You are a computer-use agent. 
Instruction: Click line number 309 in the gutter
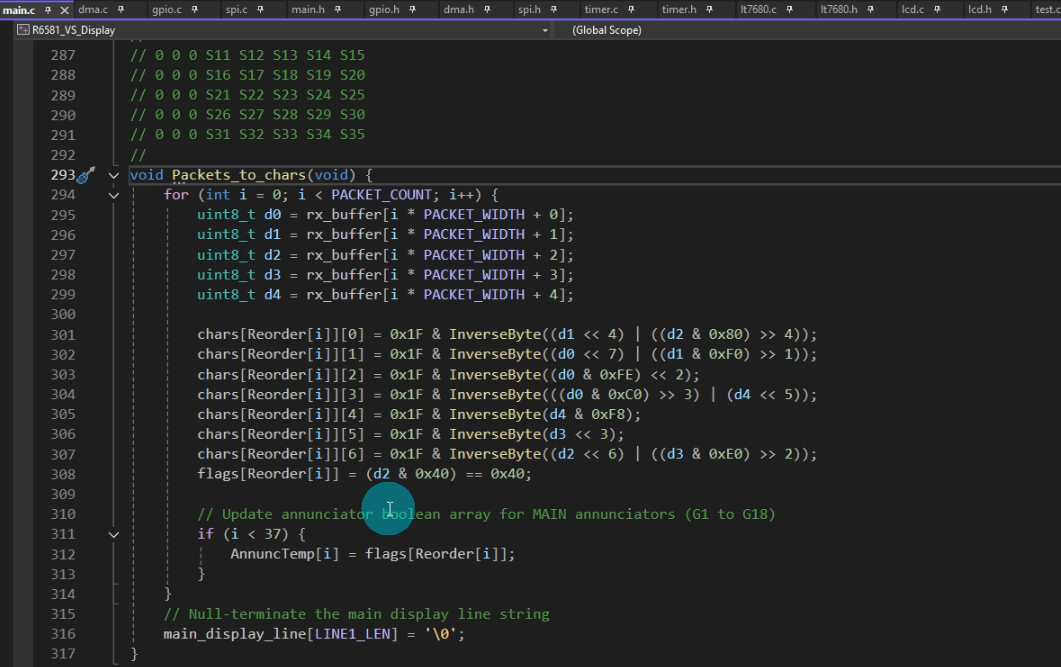[63, 494]
